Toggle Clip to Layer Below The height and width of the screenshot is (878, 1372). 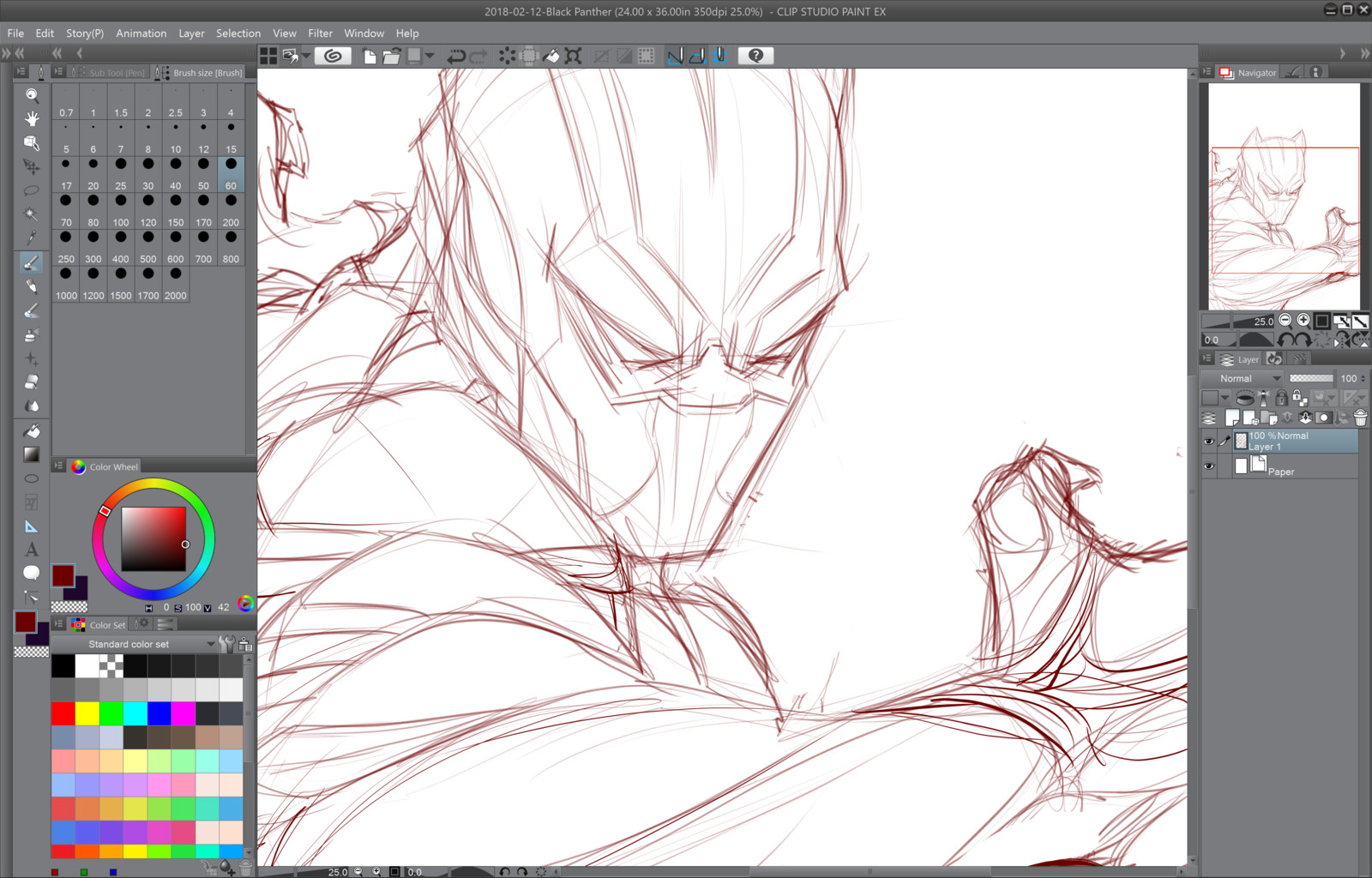[1245, 398]
